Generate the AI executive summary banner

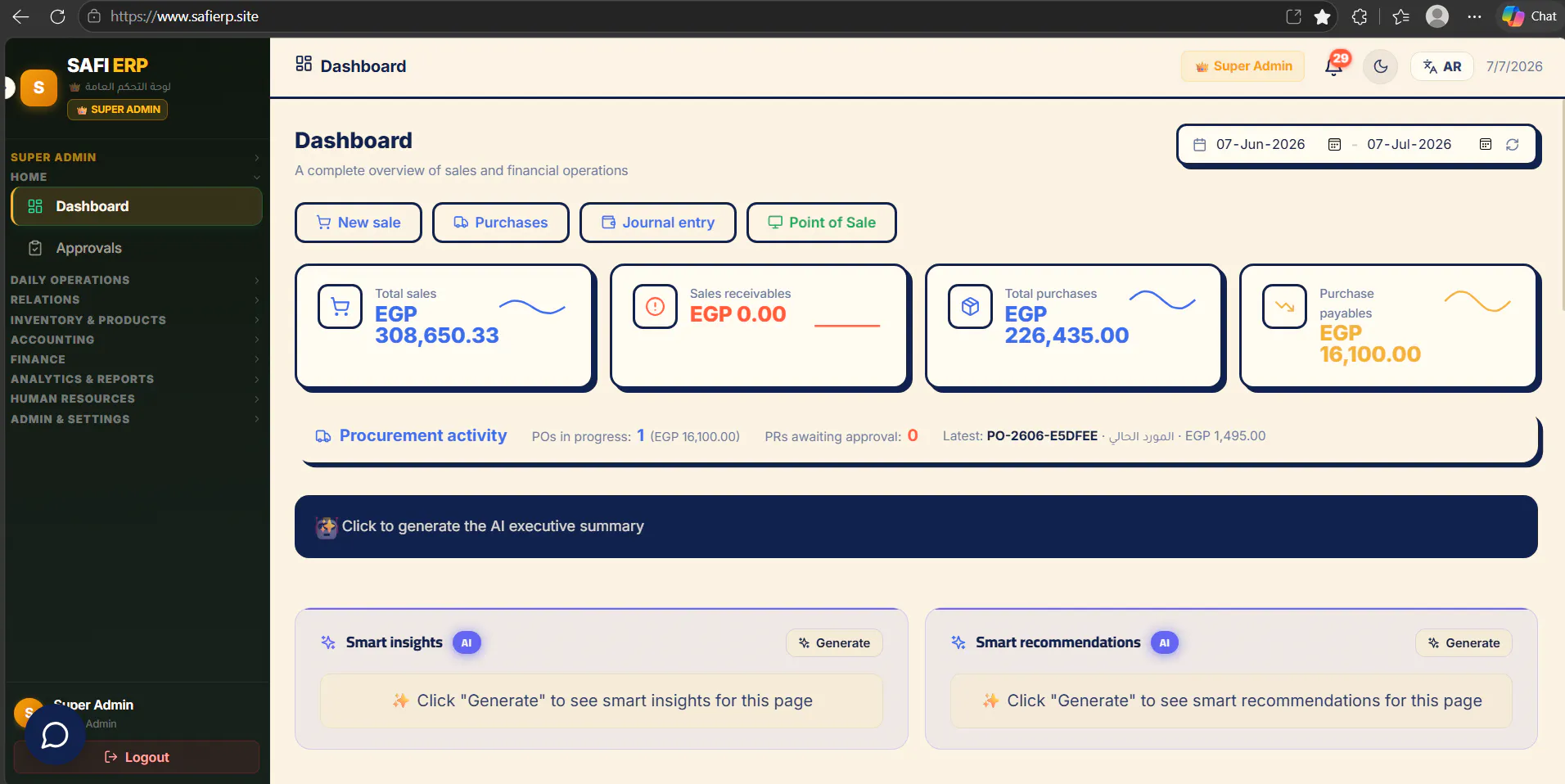[x=916, y=526]
